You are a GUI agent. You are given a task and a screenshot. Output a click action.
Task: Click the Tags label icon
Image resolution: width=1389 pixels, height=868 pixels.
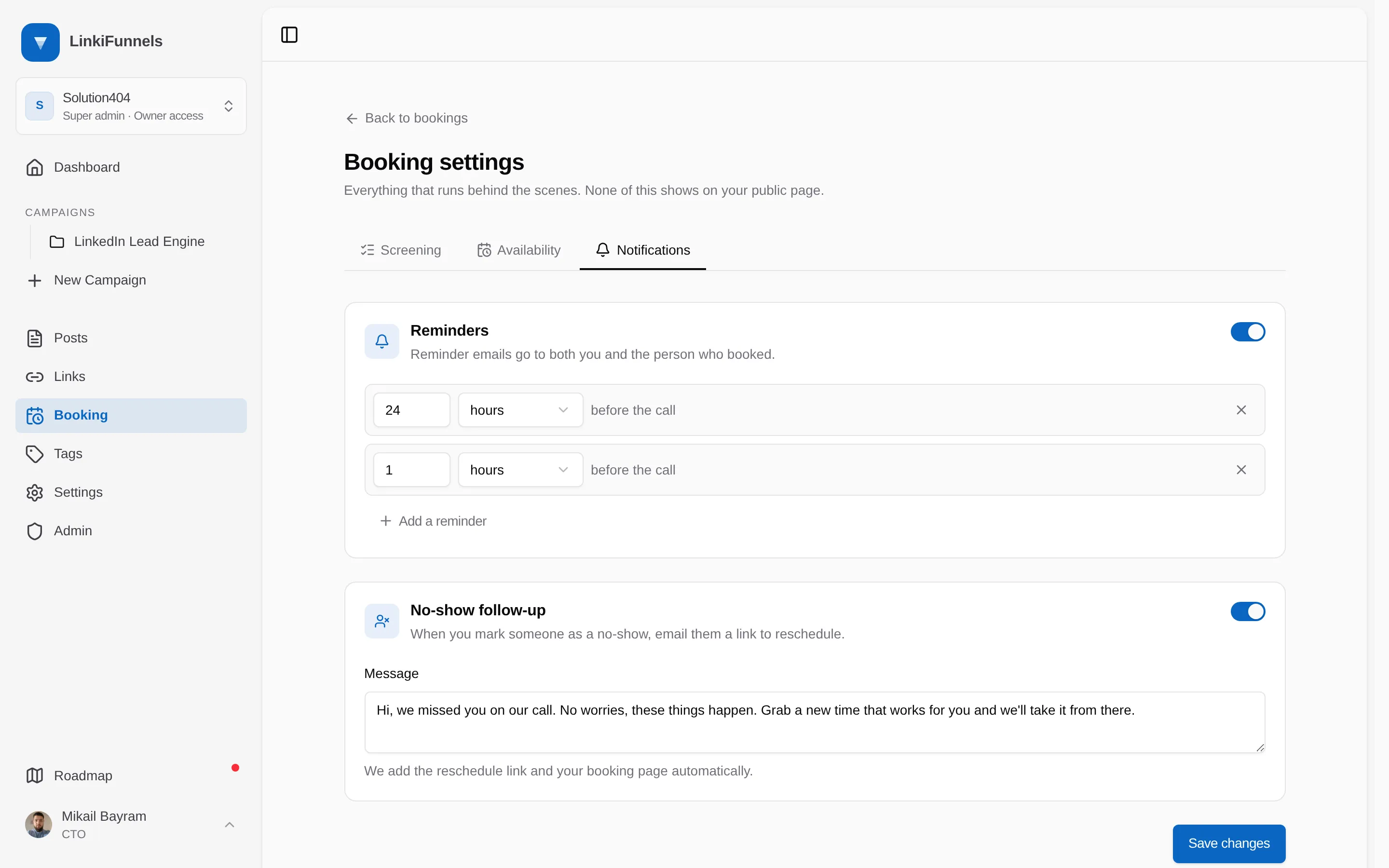click(x=34, y=454)
